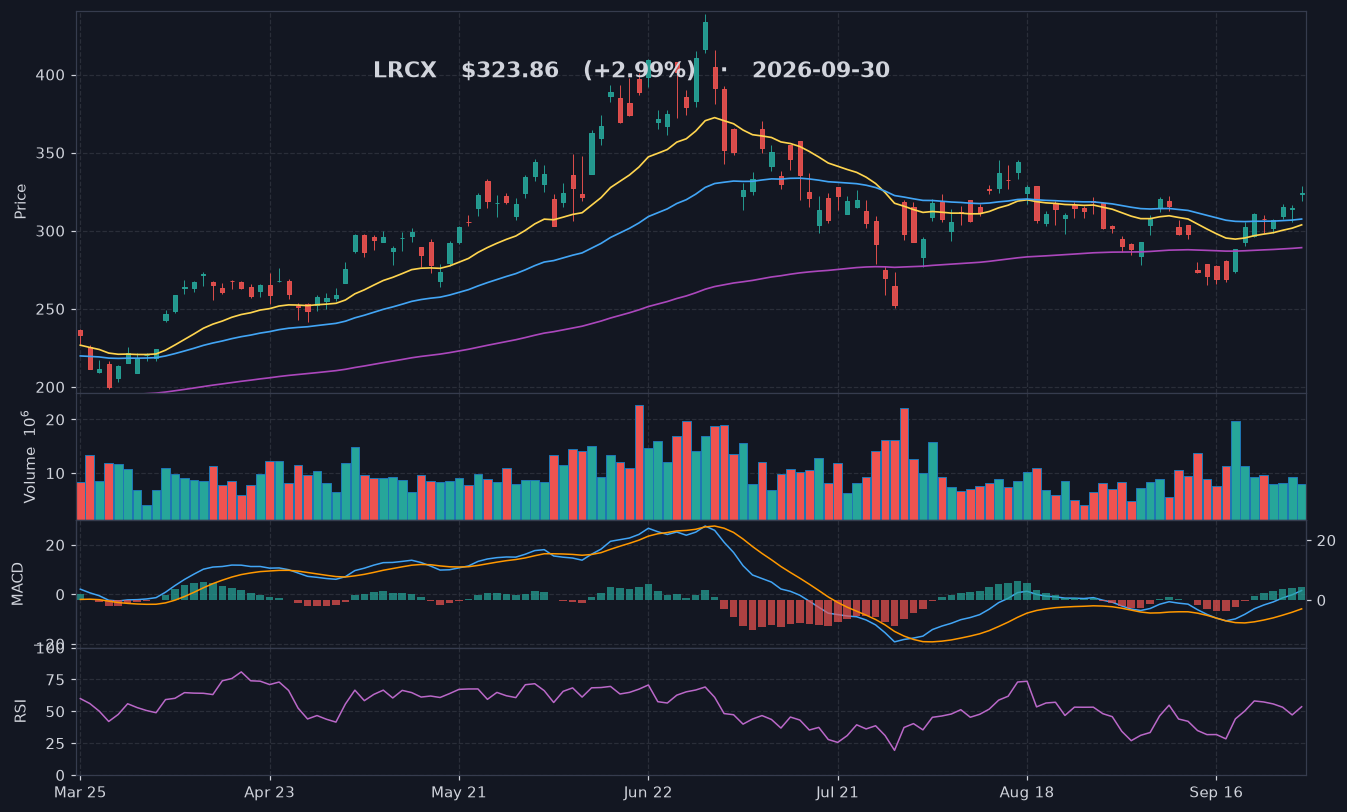Click the Aug 18 date tick label
This screenshot has height=812, width=1347.
pyautogui.click(x=1027, y=791)
